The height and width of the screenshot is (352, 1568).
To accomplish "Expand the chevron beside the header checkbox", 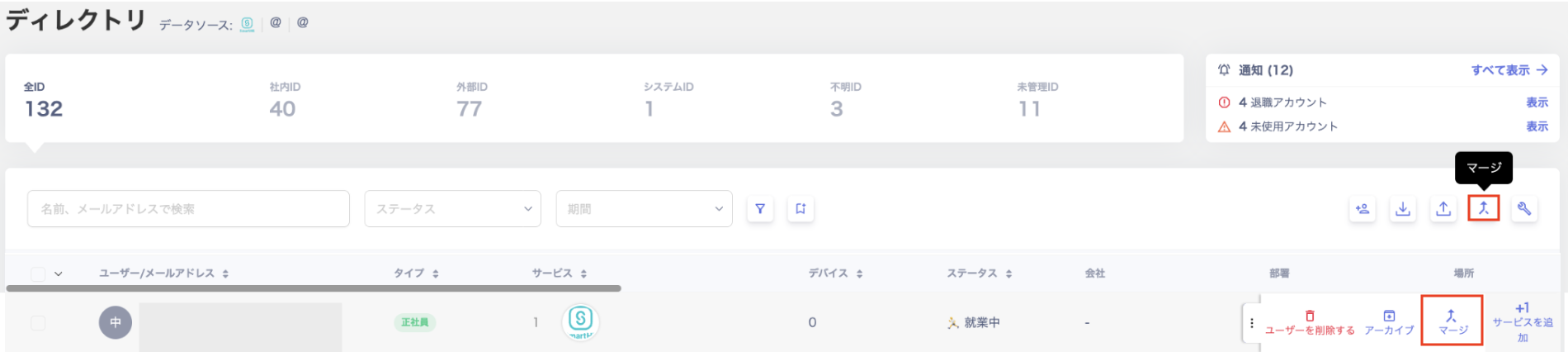I will 59,274.
